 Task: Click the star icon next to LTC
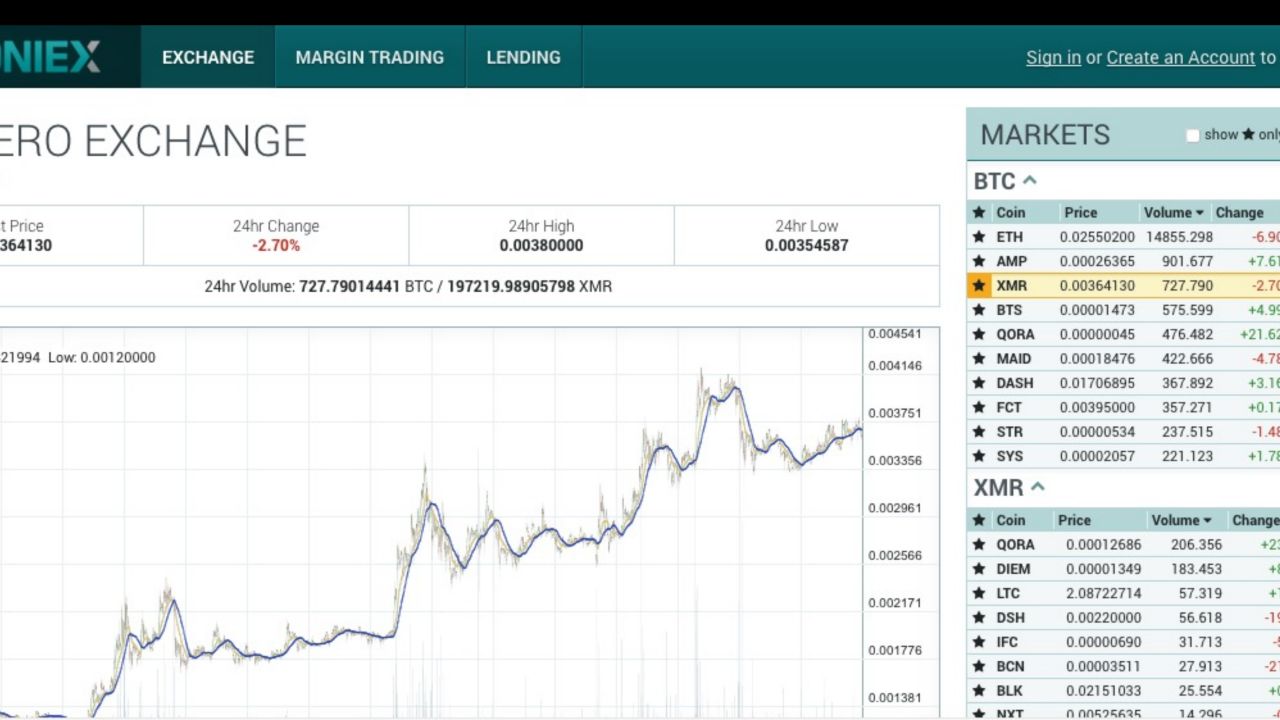tap(979, 593)
